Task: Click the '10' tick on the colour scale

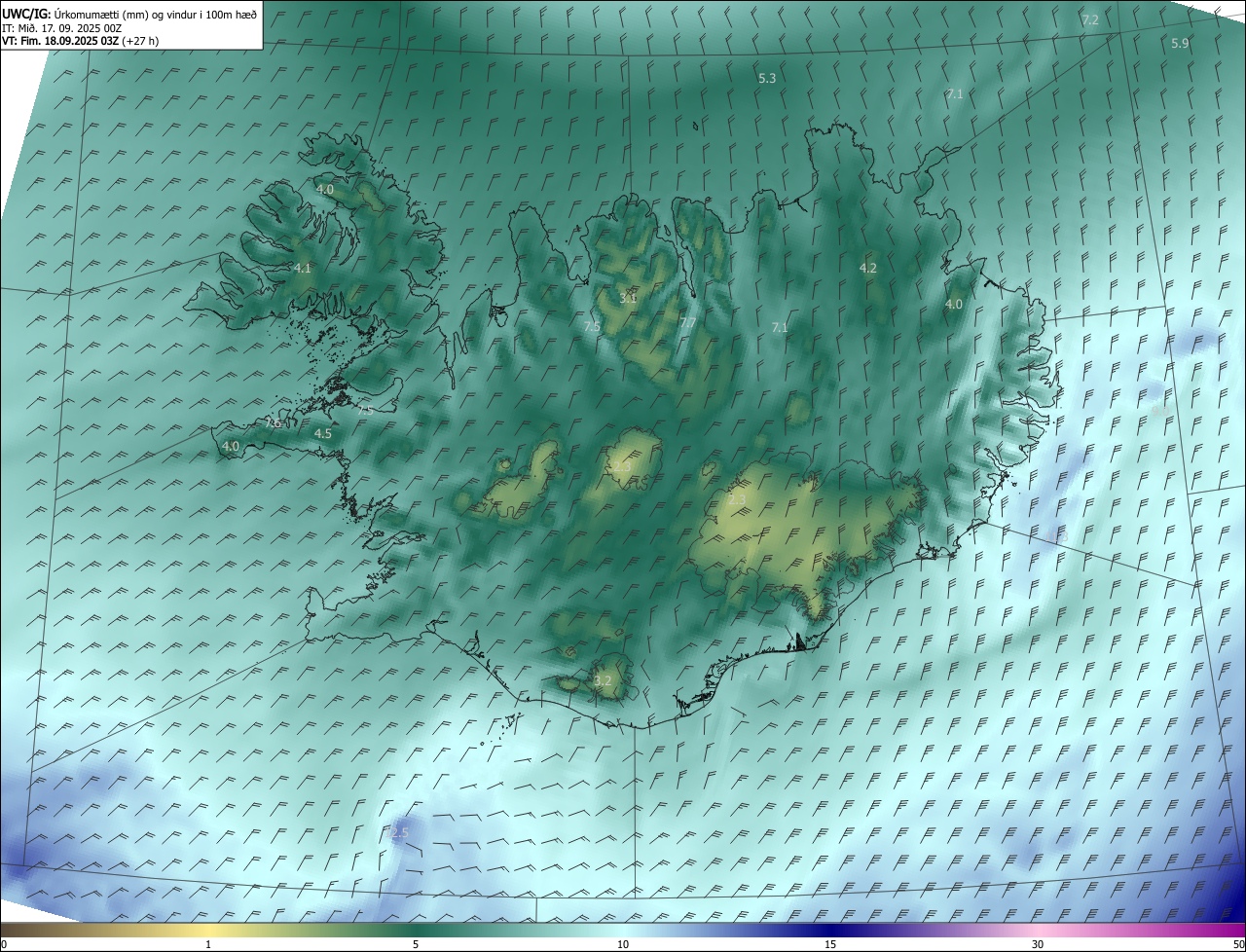Action: tap(623, 944)
